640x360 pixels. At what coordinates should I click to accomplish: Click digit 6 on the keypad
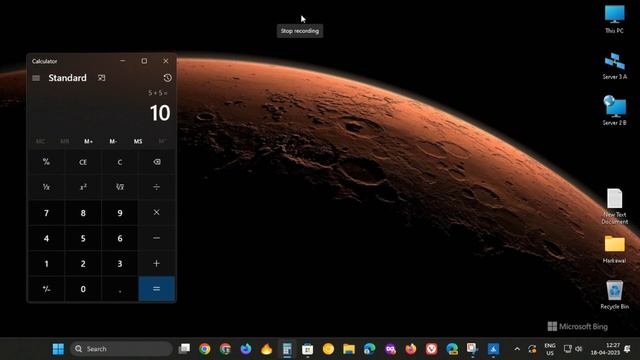pos(120,238)
